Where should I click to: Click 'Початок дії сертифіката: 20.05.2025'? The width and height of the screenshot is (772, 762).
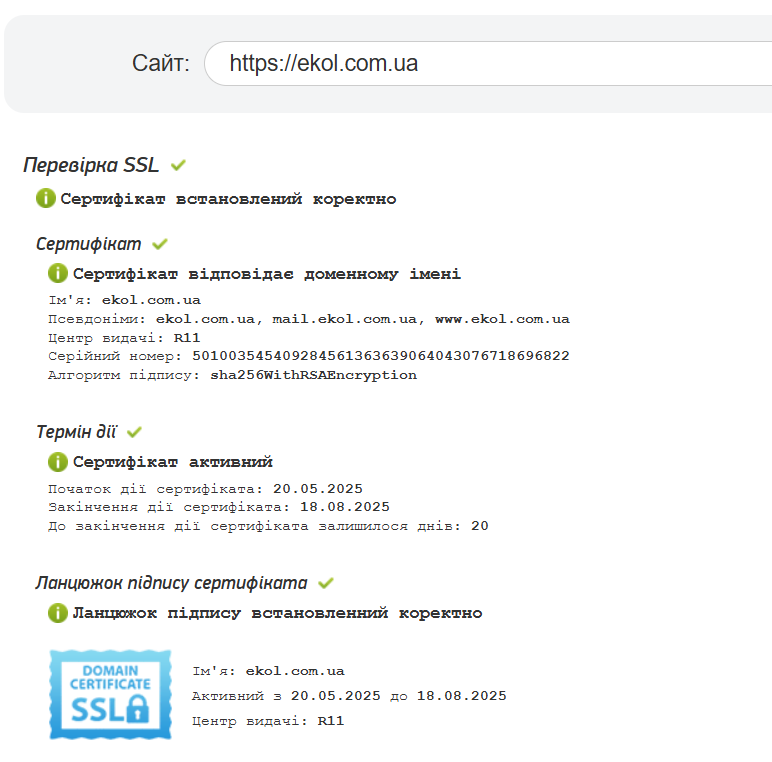[205, 489]
